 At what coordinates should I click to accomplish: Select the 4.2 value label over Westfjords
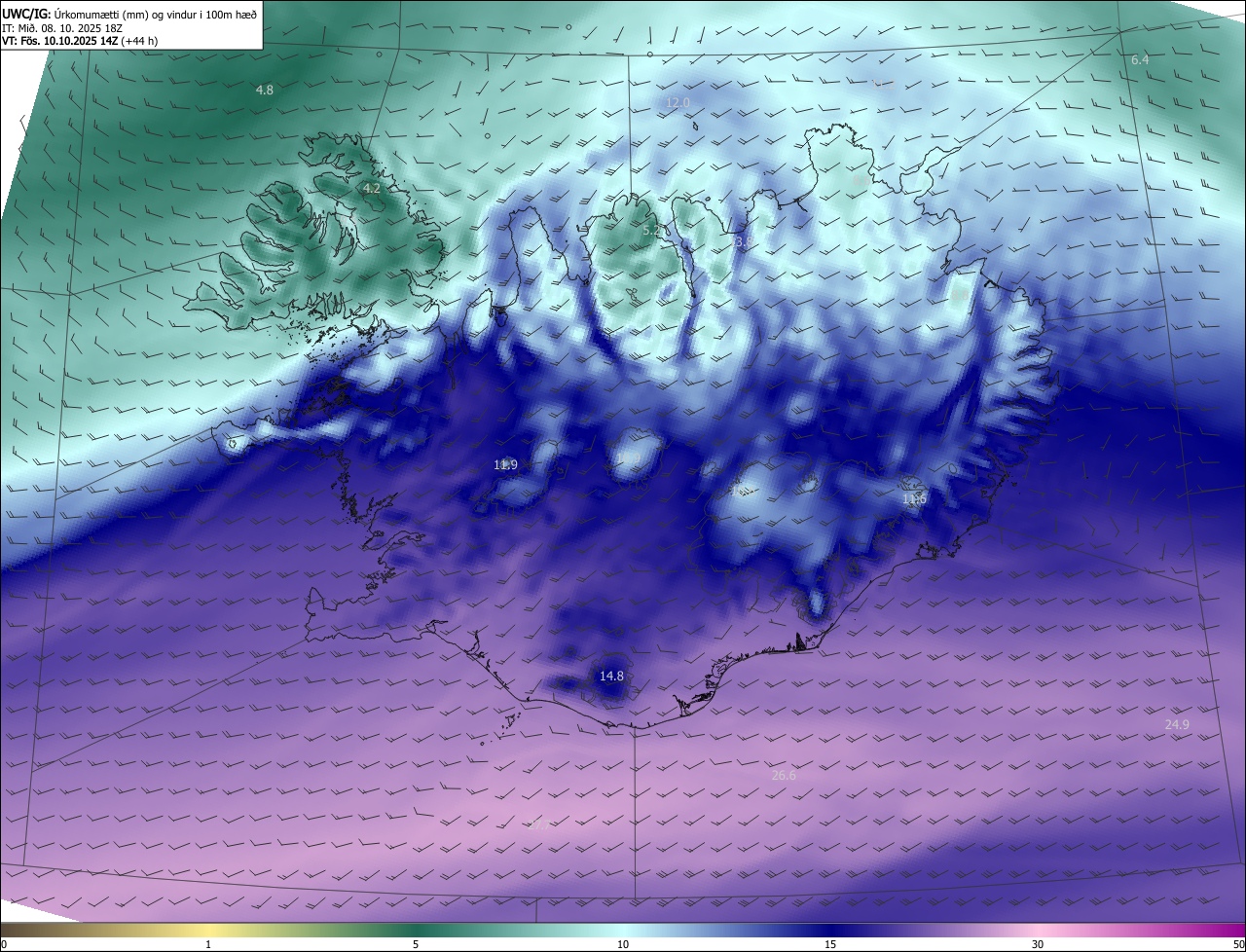(372, 189)
